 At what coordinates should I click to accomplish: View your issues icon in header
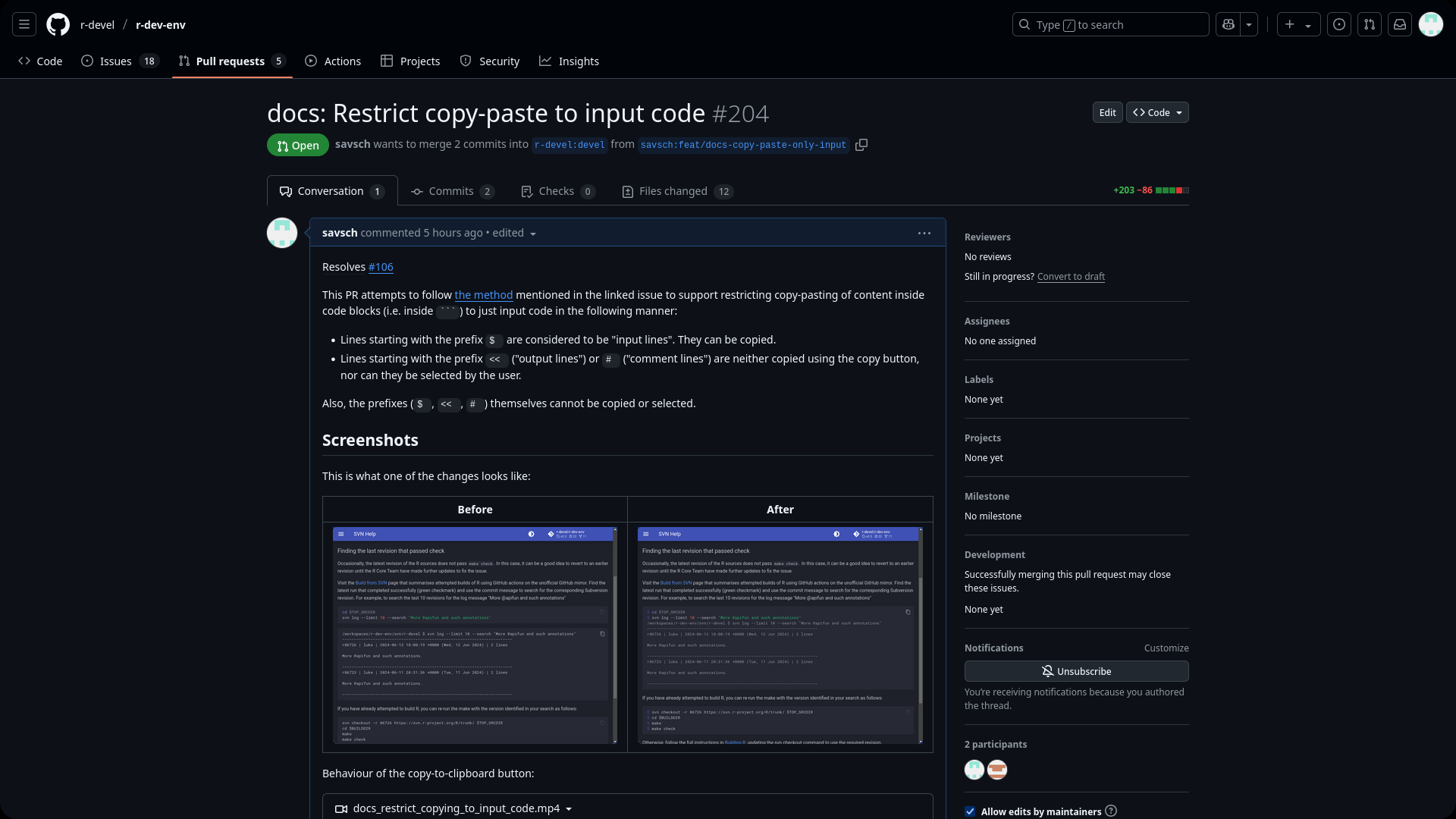click(x=1339, y=25)
